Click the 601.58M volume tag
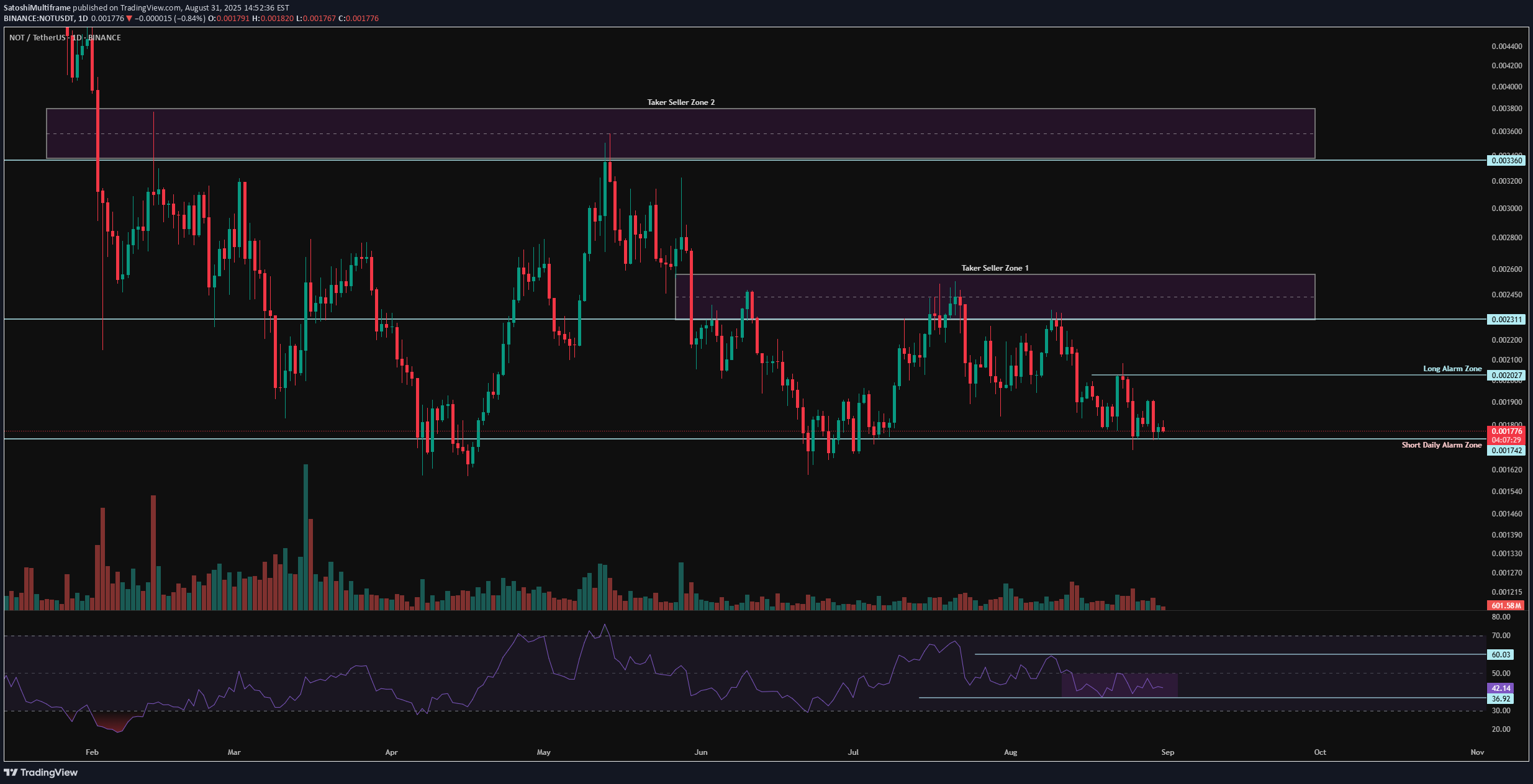The image size is (1533, 784). tap(1506, 606)
